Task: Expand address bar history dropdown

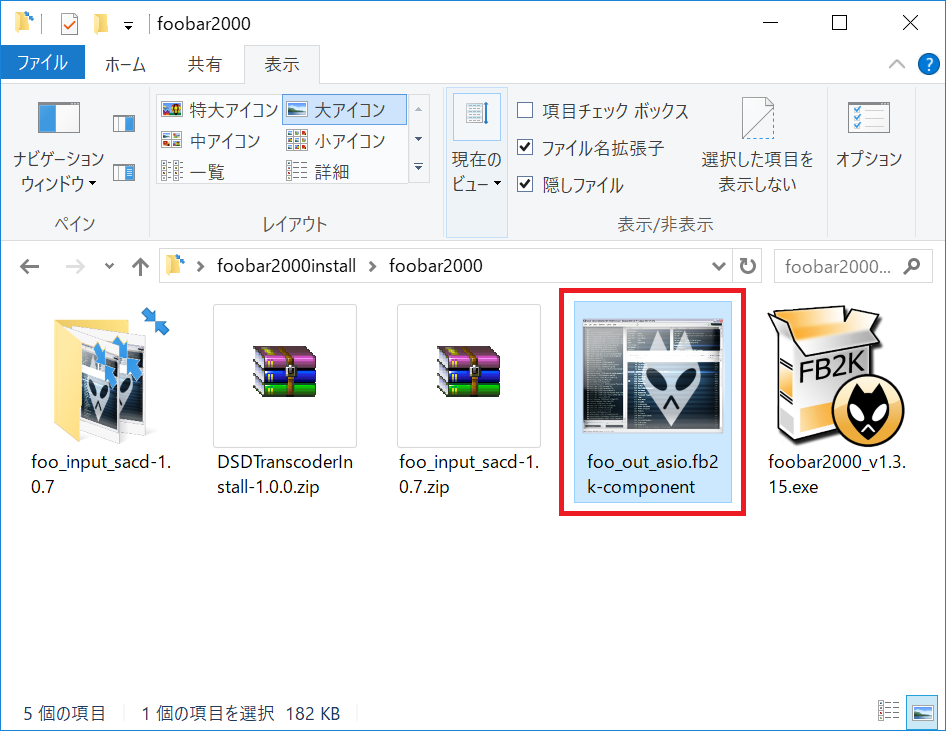Action: 719,266
